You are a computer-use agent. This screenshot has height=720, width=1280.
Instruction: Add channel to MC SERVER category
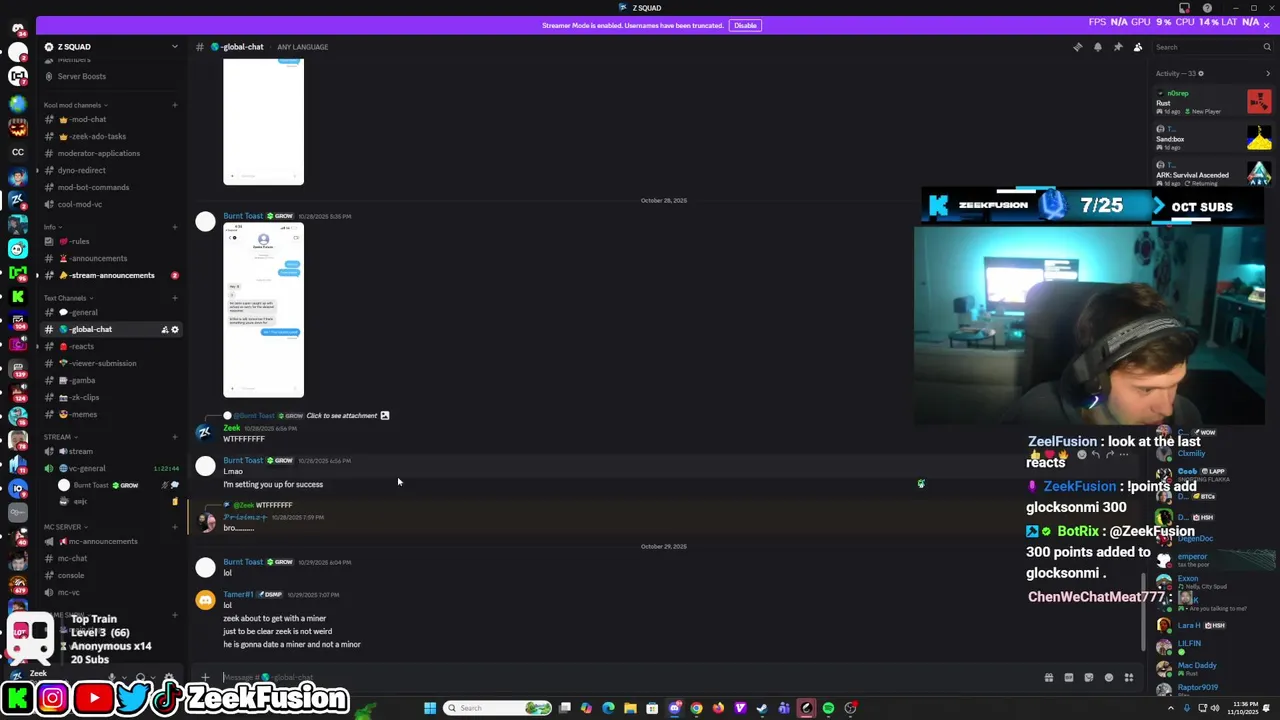coord(174,527)
